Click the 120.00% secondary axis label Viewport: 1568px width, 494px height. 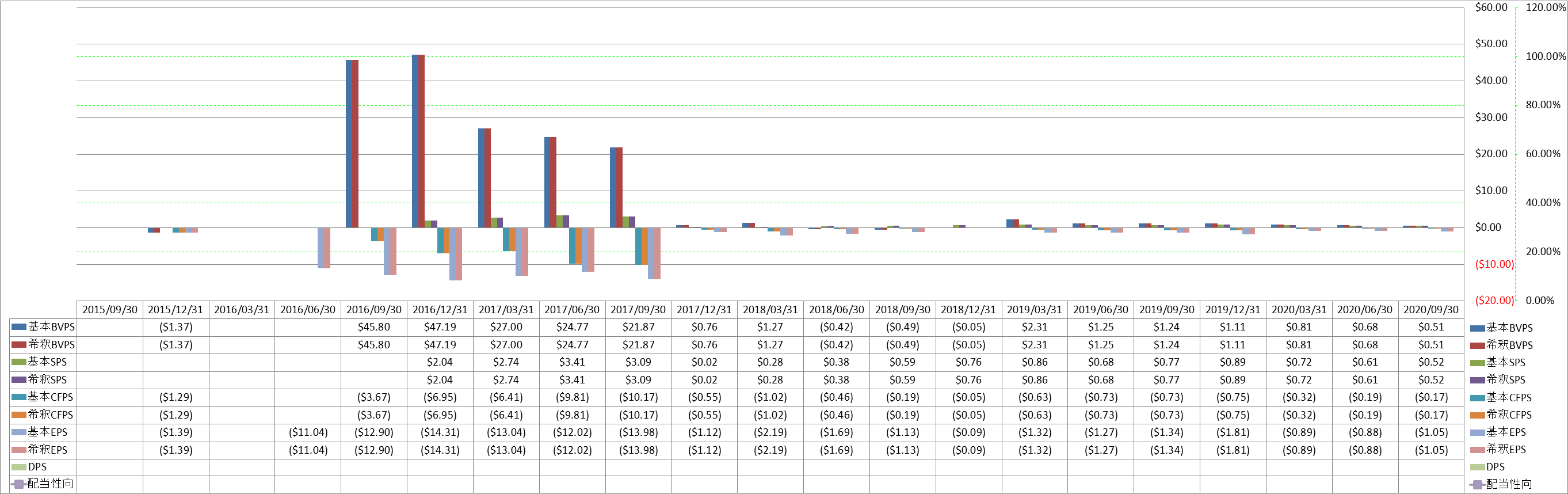1546,7
